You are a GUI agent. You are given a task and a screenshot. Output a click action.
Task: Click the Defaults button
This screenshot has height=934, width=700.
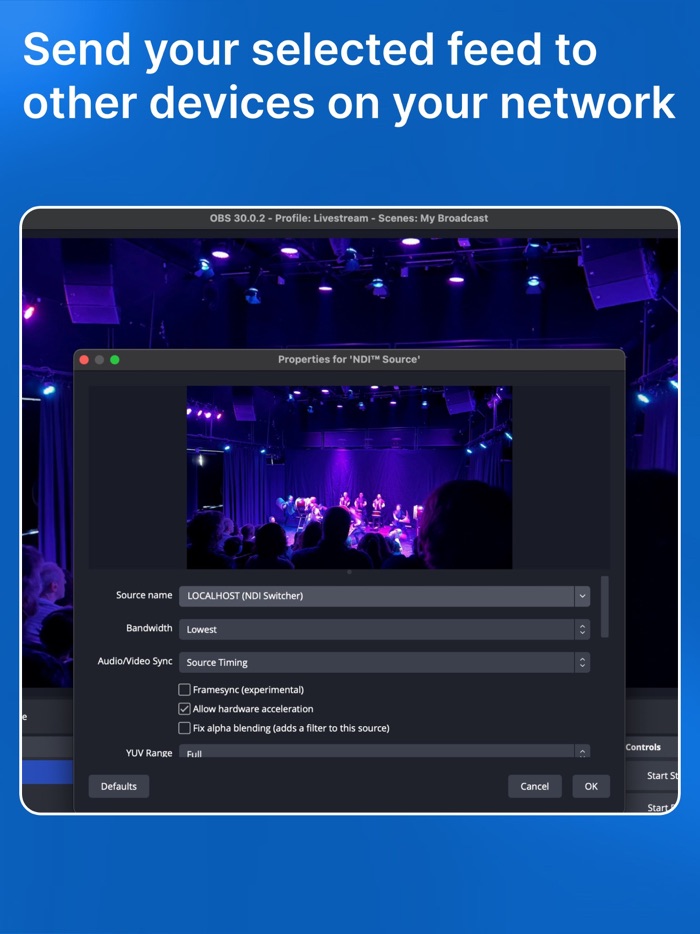point(119,786)
